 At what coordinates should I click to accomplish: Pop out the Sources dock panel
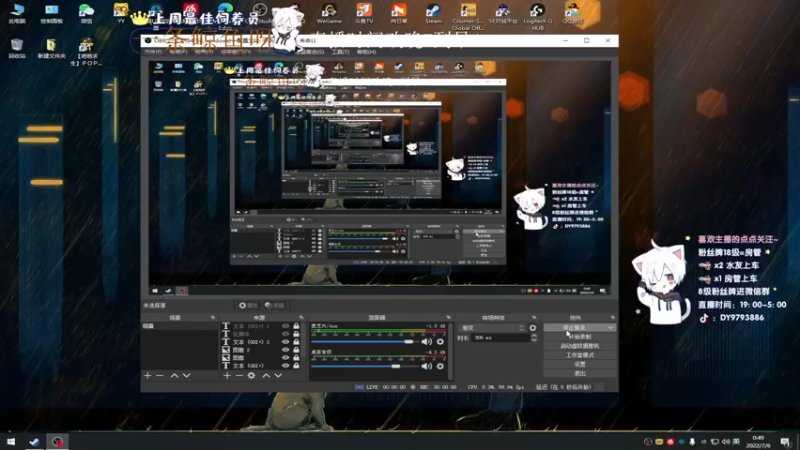[x=301, y=317]
